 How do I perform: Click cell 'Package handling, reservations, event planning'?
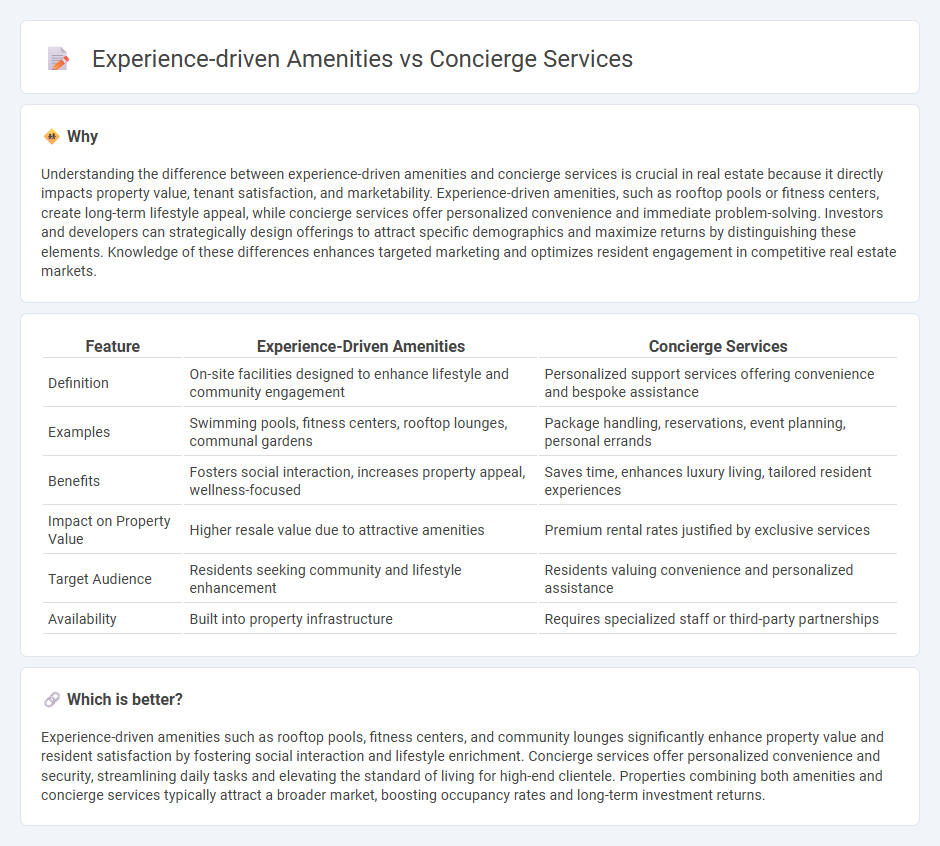pos(718,432)
